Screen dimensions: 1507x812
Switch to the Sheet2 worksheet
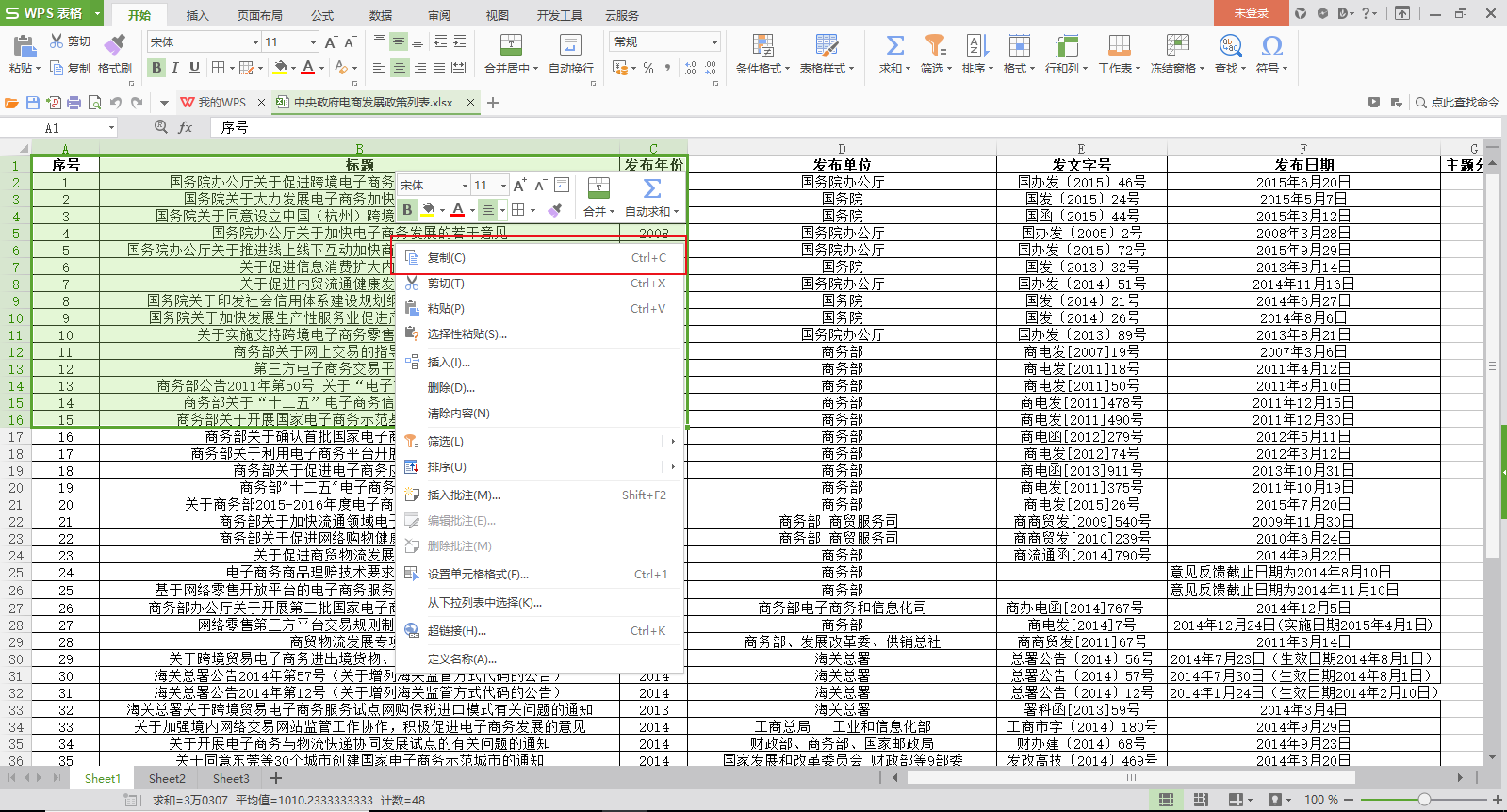click(167, 778)
